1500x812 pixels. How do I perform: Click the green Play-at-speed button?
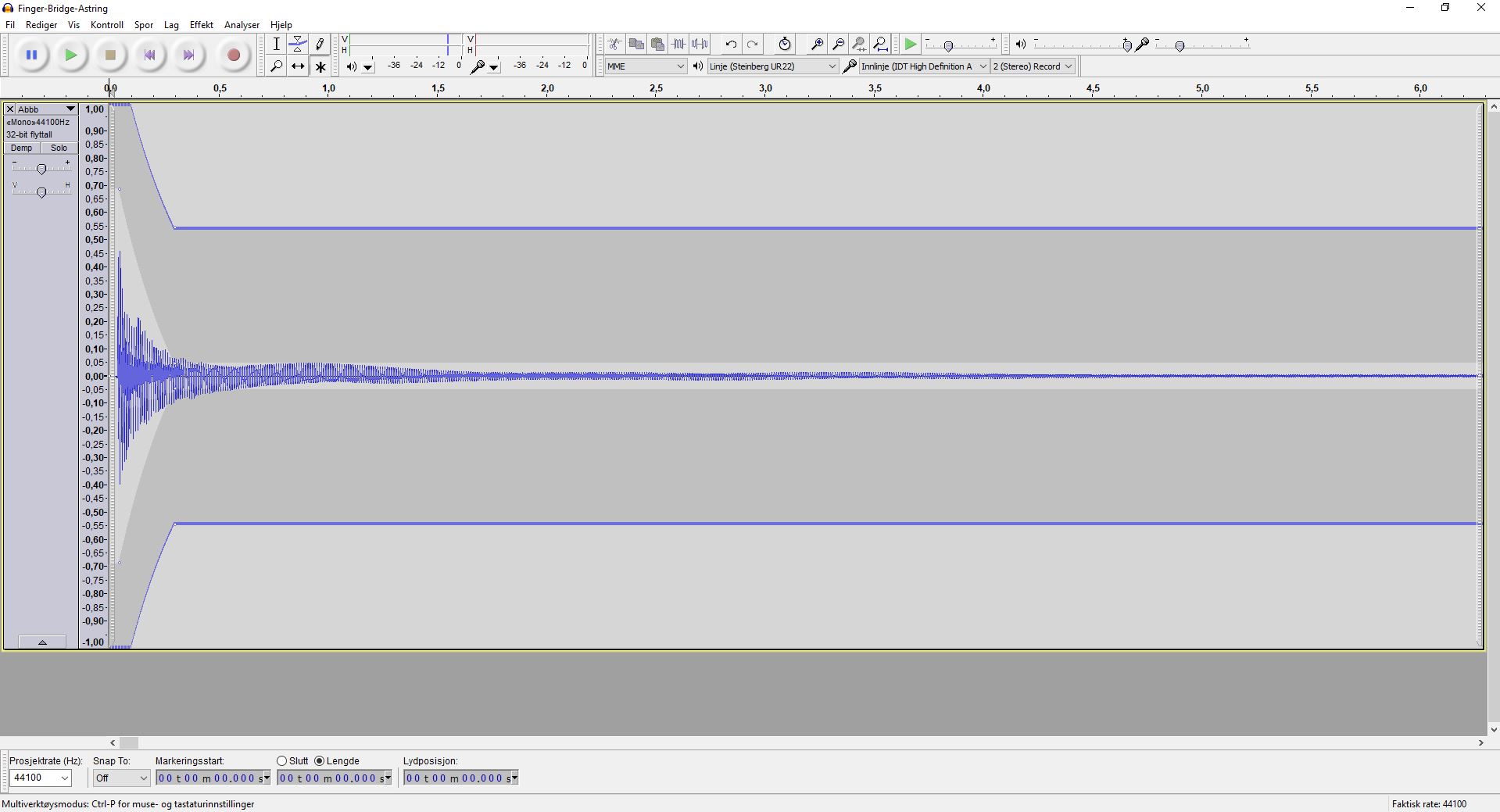point(911,45)
